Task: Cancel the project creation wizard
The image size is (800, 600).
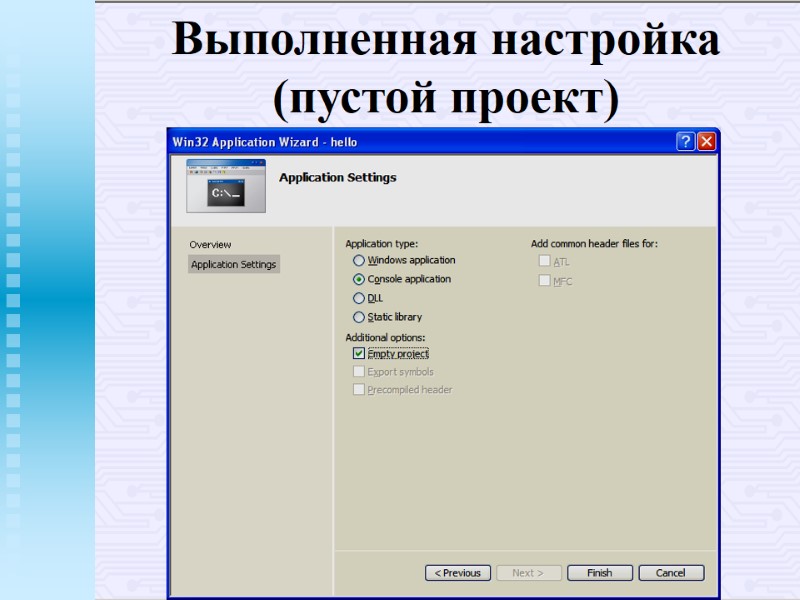Action: (x=671, y=572)
